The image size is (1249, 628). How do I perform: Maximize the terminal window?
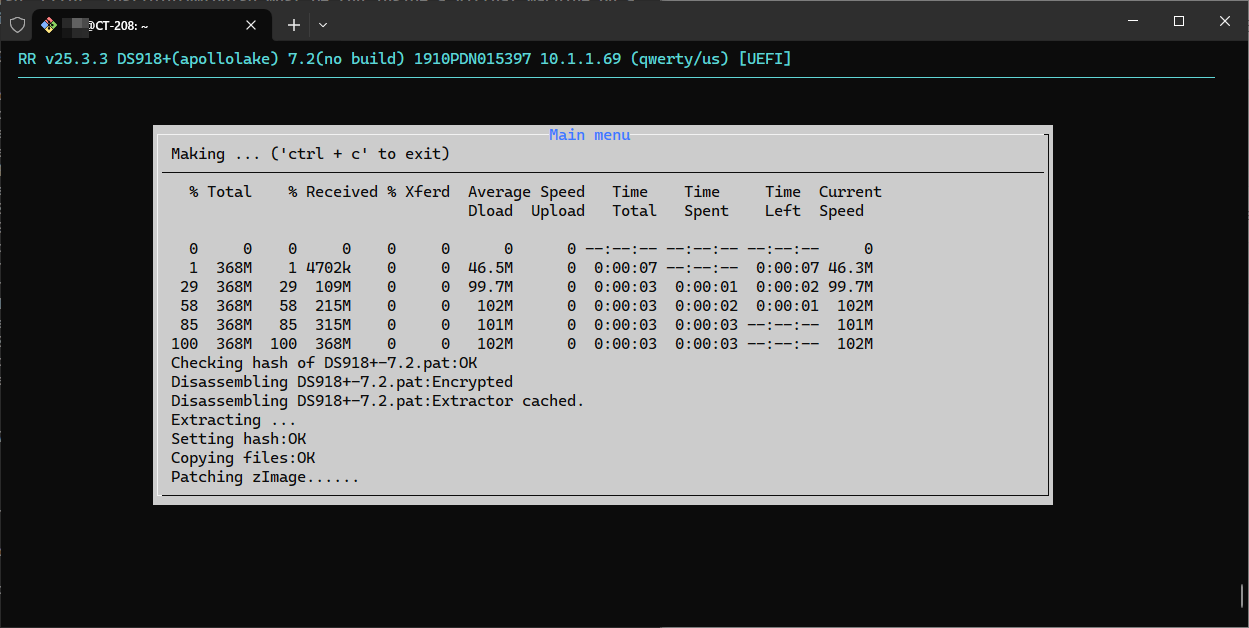click(x=1179, y=21)
